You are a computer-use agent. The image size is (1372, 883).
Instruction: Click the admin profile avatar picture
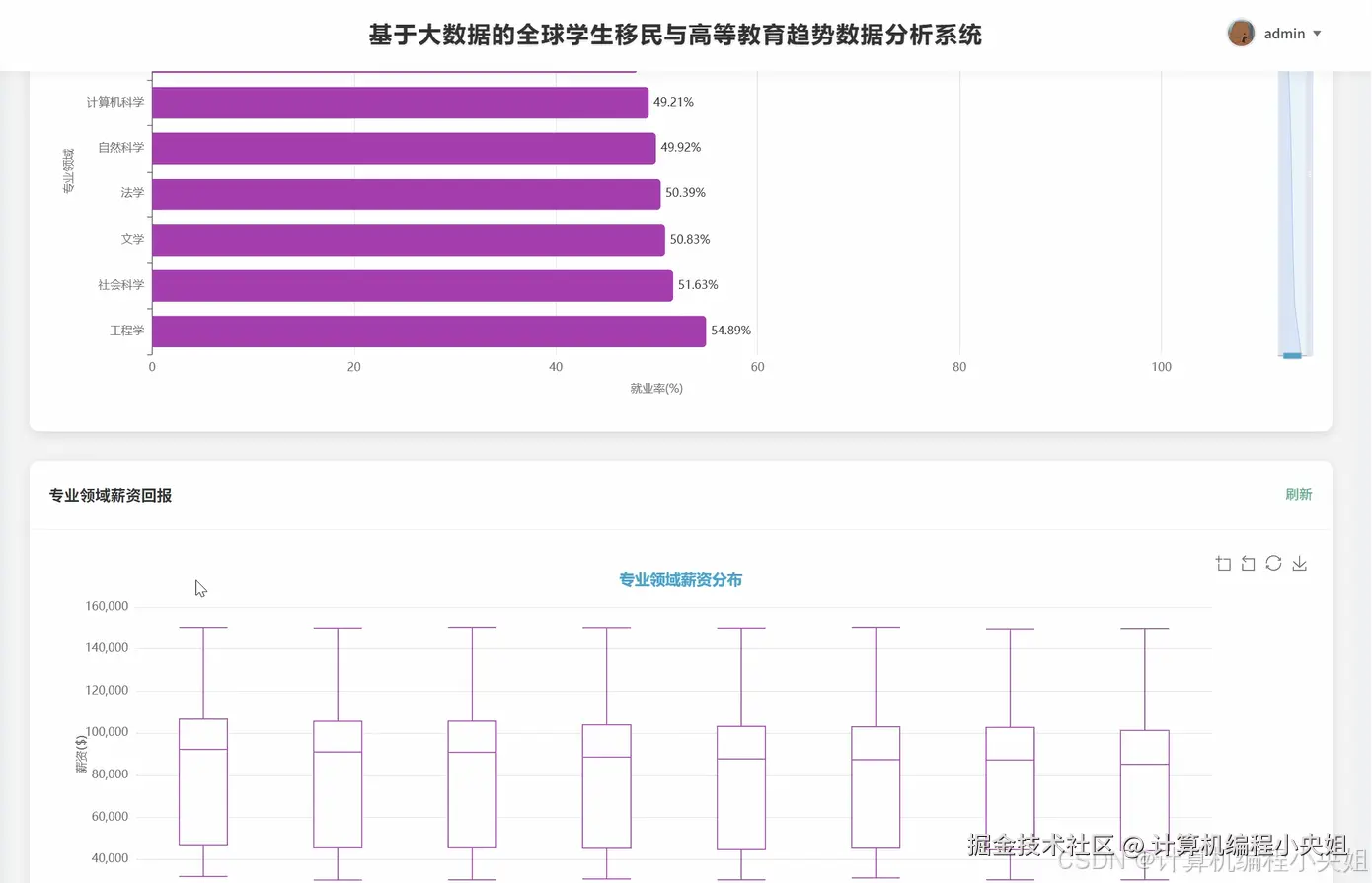1240,33
